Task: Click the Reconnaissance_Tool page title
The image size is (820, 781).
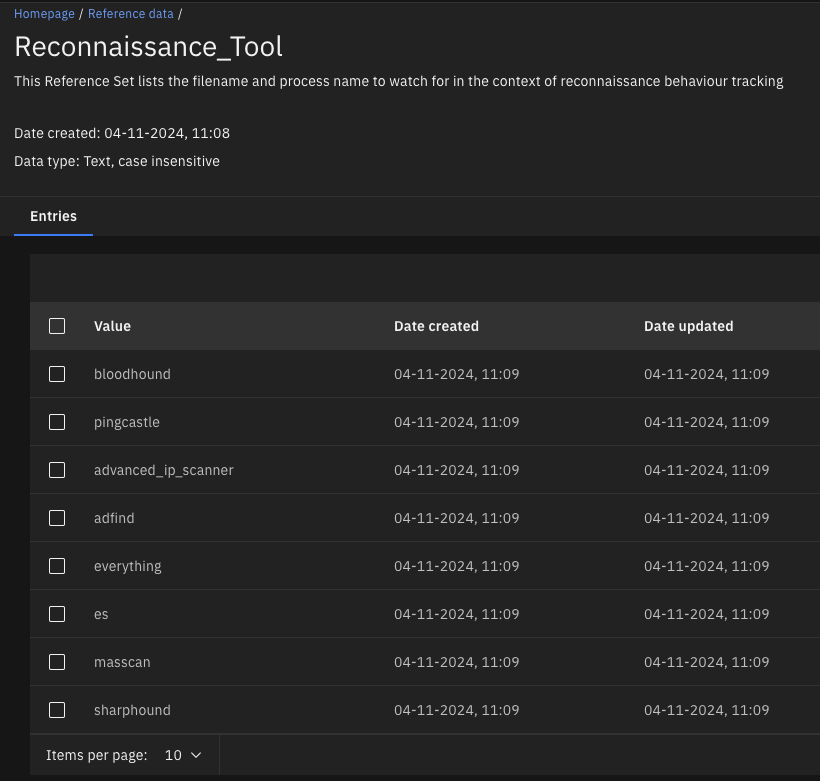Action: [147, 46]
